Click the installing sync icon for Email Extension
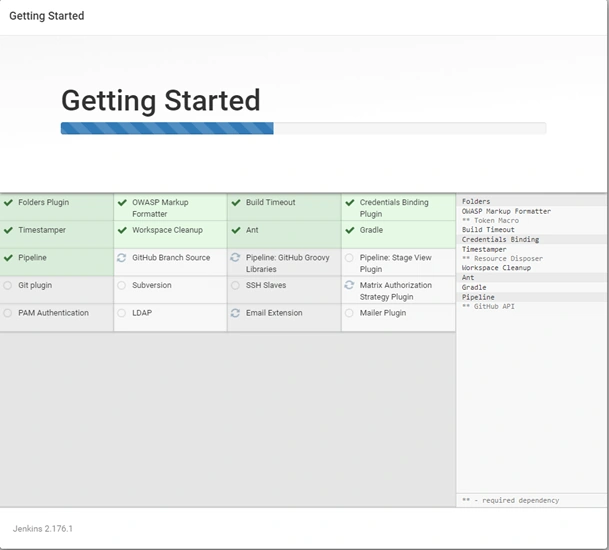This screenshot has height=550, width=609. tap(235, 313)
